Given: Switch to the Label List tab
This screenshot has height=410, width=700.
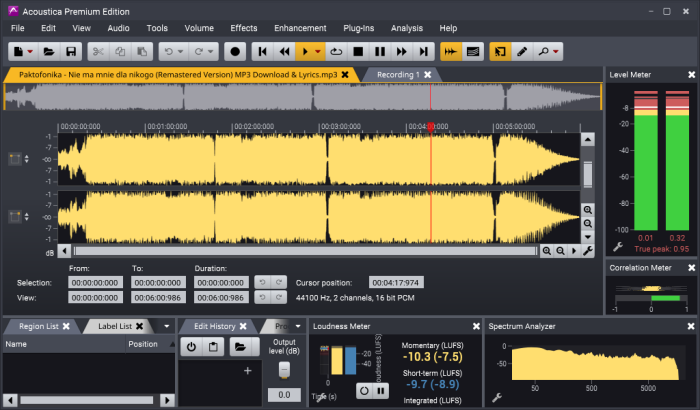Looking at the screenshot, I should pos(115,326).
